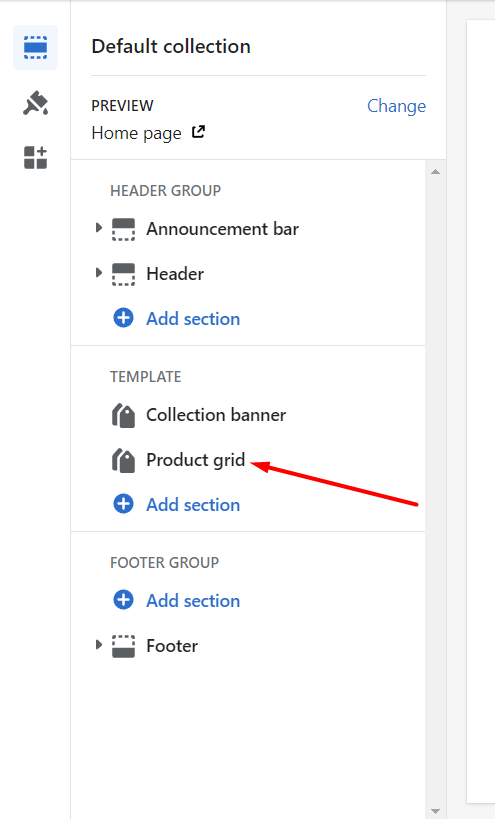Image resolution: width=495 pixels, height=819 pixels.
Task: Open the Sections panel icon in sidebar
Action: click(36, 48)
